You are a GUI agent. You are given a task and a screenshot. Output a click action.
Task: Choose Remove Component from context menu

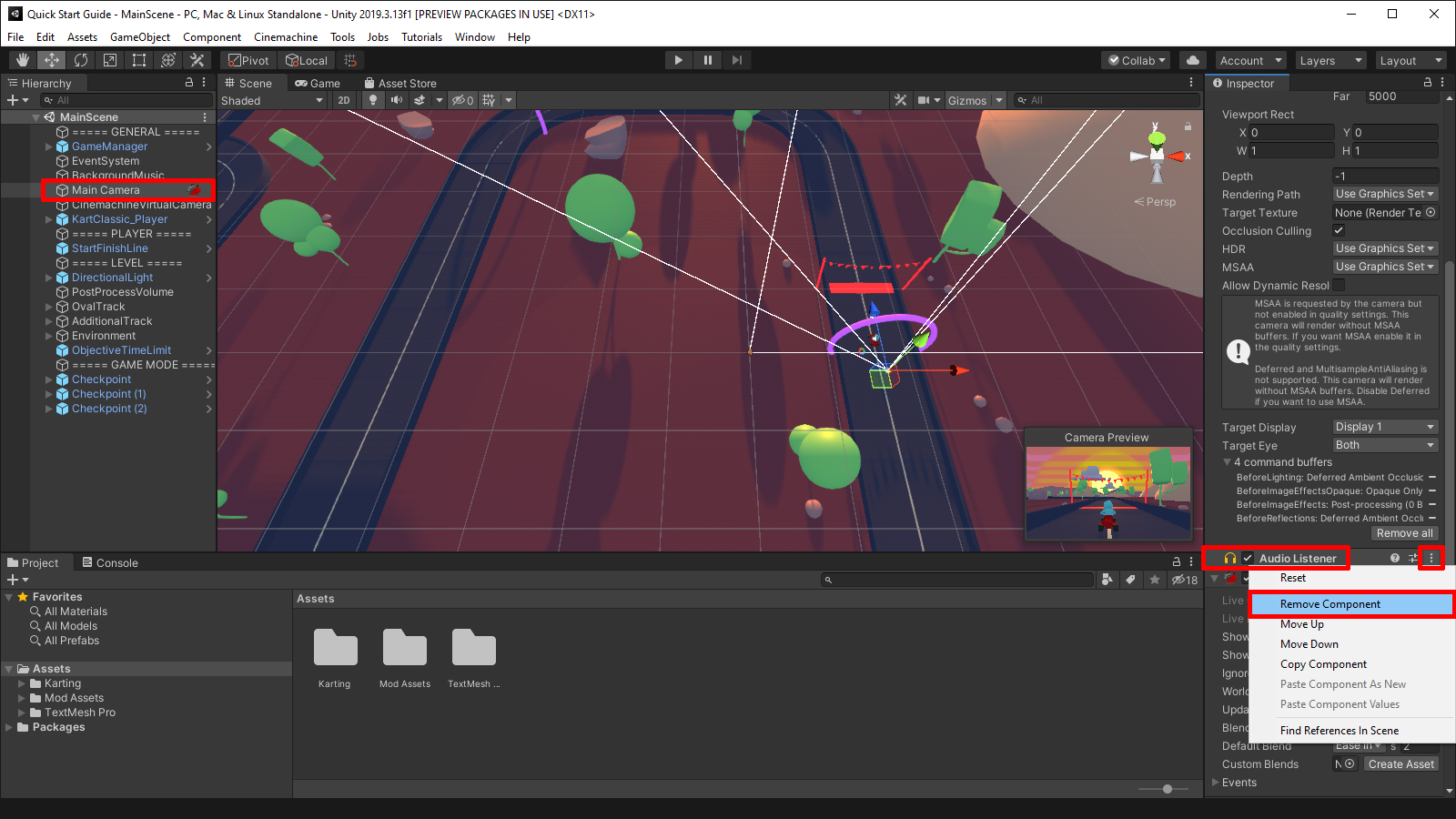pos(1330,604)
